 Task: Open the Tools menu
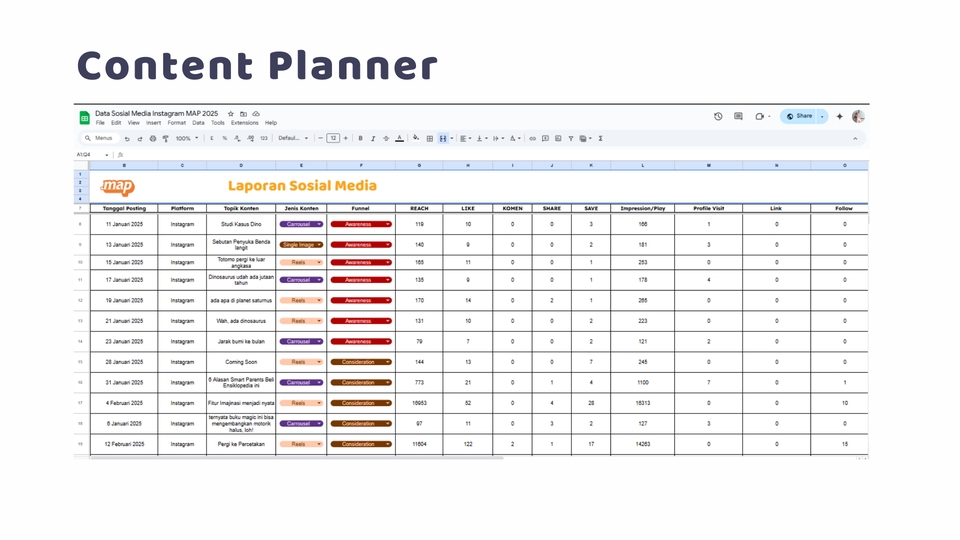click(217, 123)
